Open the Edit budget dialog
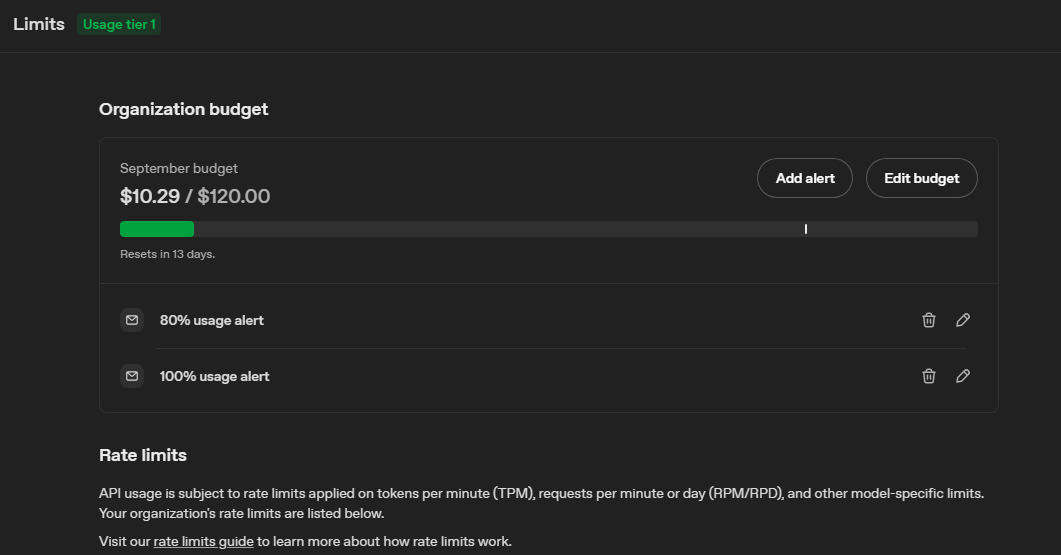This screenshot has width=1061, height=555. coord(921,178)
